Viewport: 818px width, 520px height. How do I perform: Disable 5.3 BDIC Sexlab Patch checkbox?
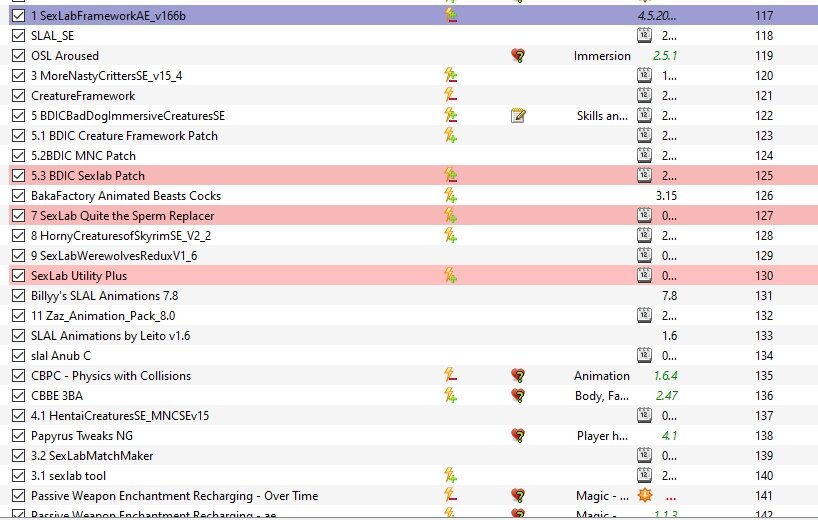coord(18,176)
